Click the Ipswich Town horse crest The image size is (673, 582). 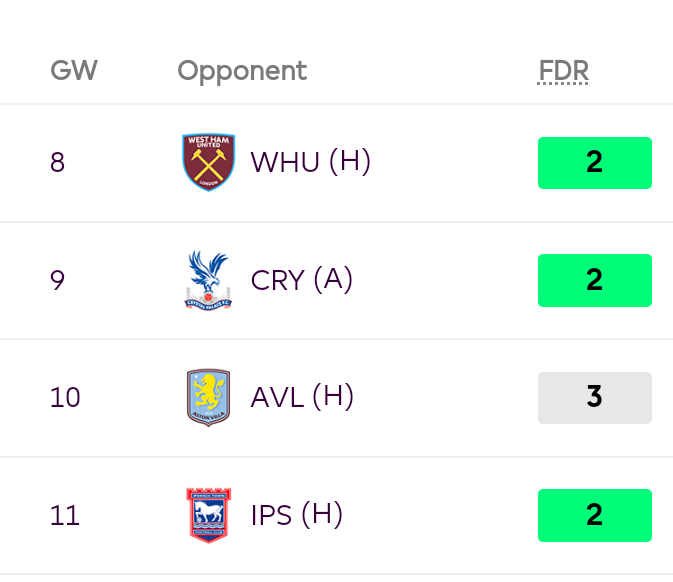[x=209, y=515]
